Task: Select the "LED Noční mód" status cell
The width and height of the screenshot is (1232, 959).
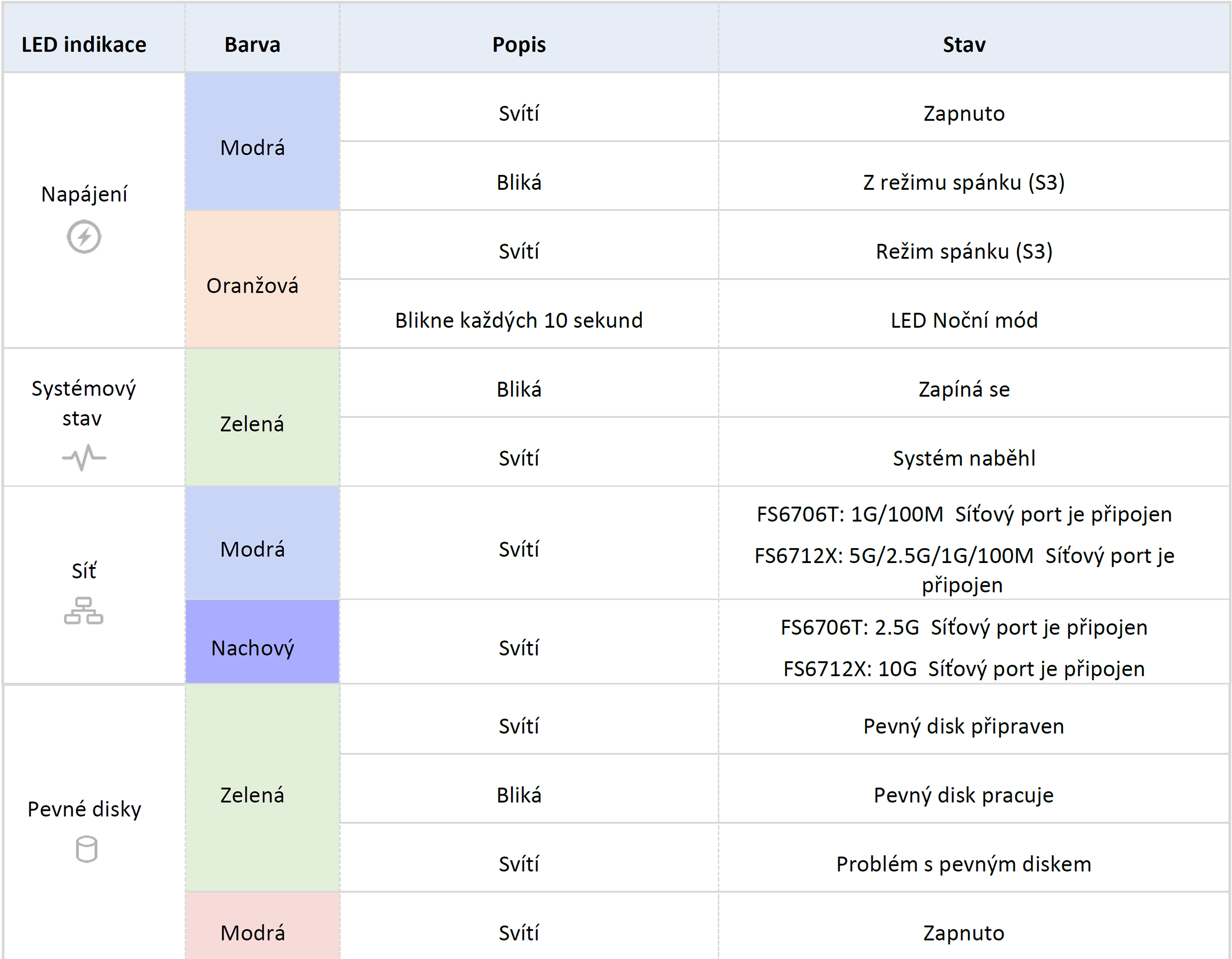Action: click(964, 320)
